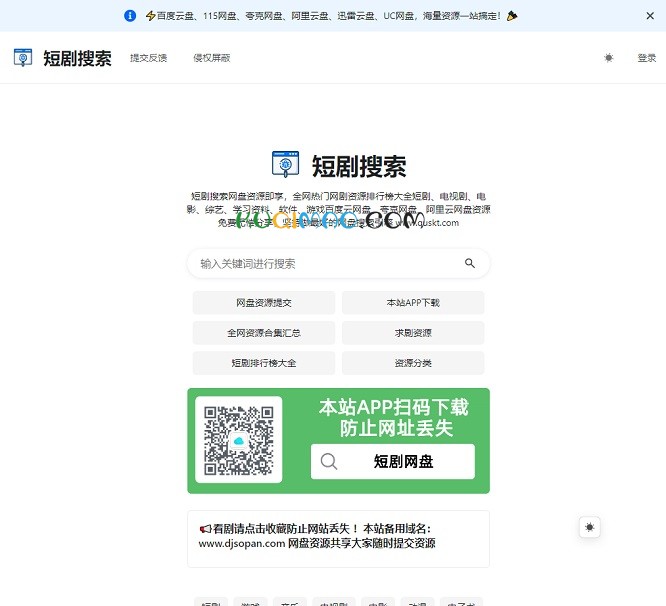Open 短剧排行榜大全 rankings
The width and height of the screenshot is (666, 606).
(264, 363)
